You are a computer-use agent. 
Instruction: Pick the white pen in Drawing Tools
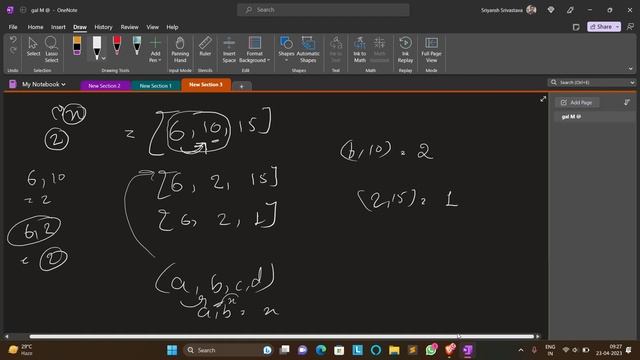pyautogui.click(x=96, y=47)
